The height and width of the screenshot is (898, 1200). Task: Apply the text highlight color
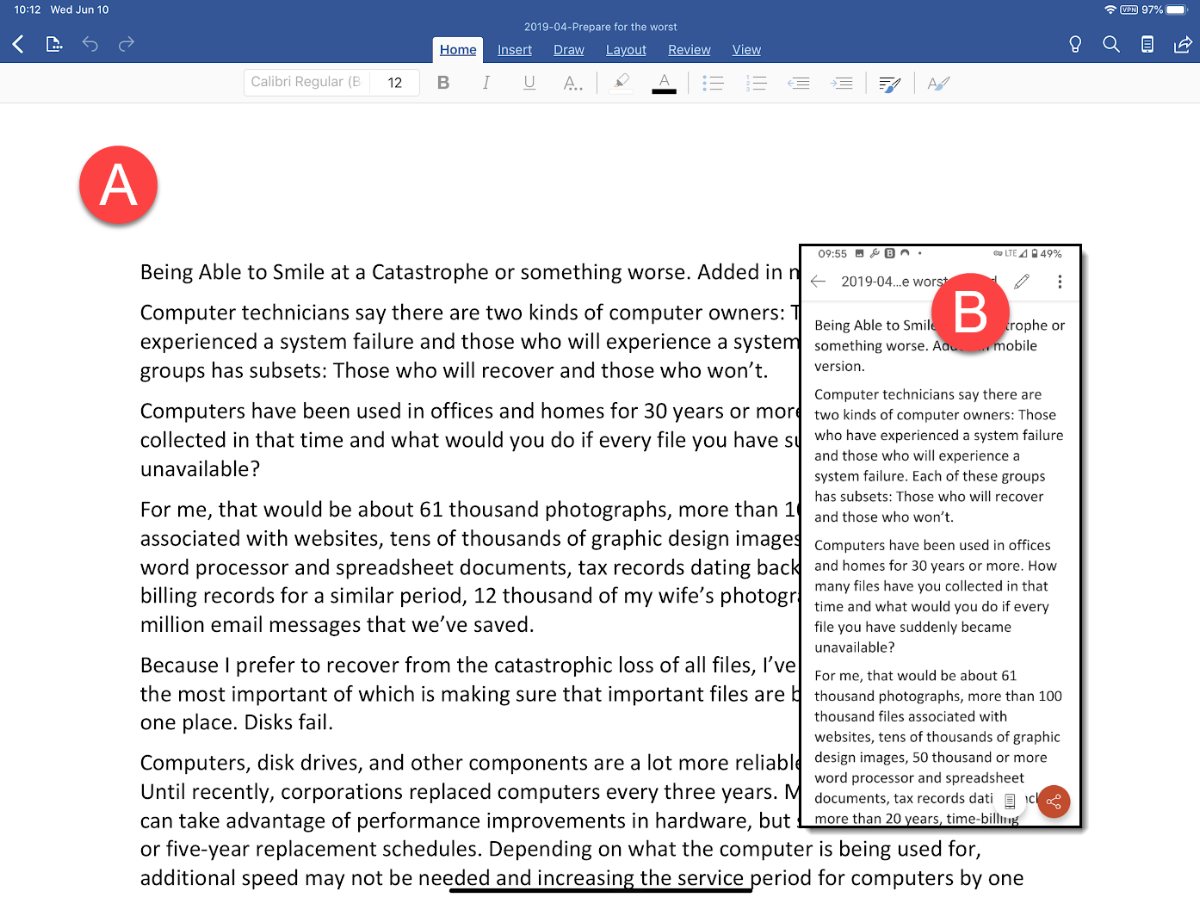tap(621, 83)
